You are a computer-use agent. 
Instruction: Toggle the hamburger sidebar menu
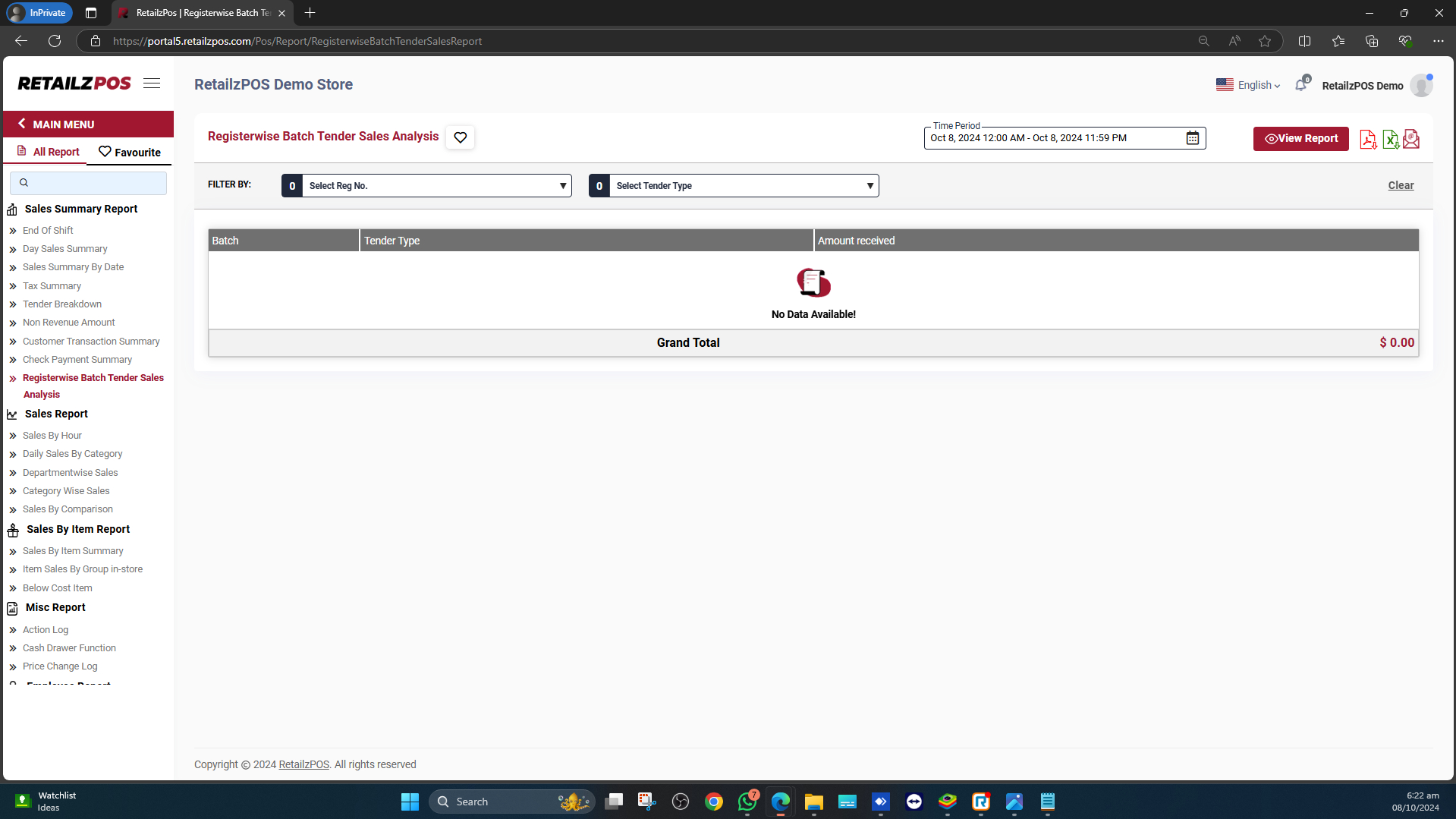pos(152,83)
